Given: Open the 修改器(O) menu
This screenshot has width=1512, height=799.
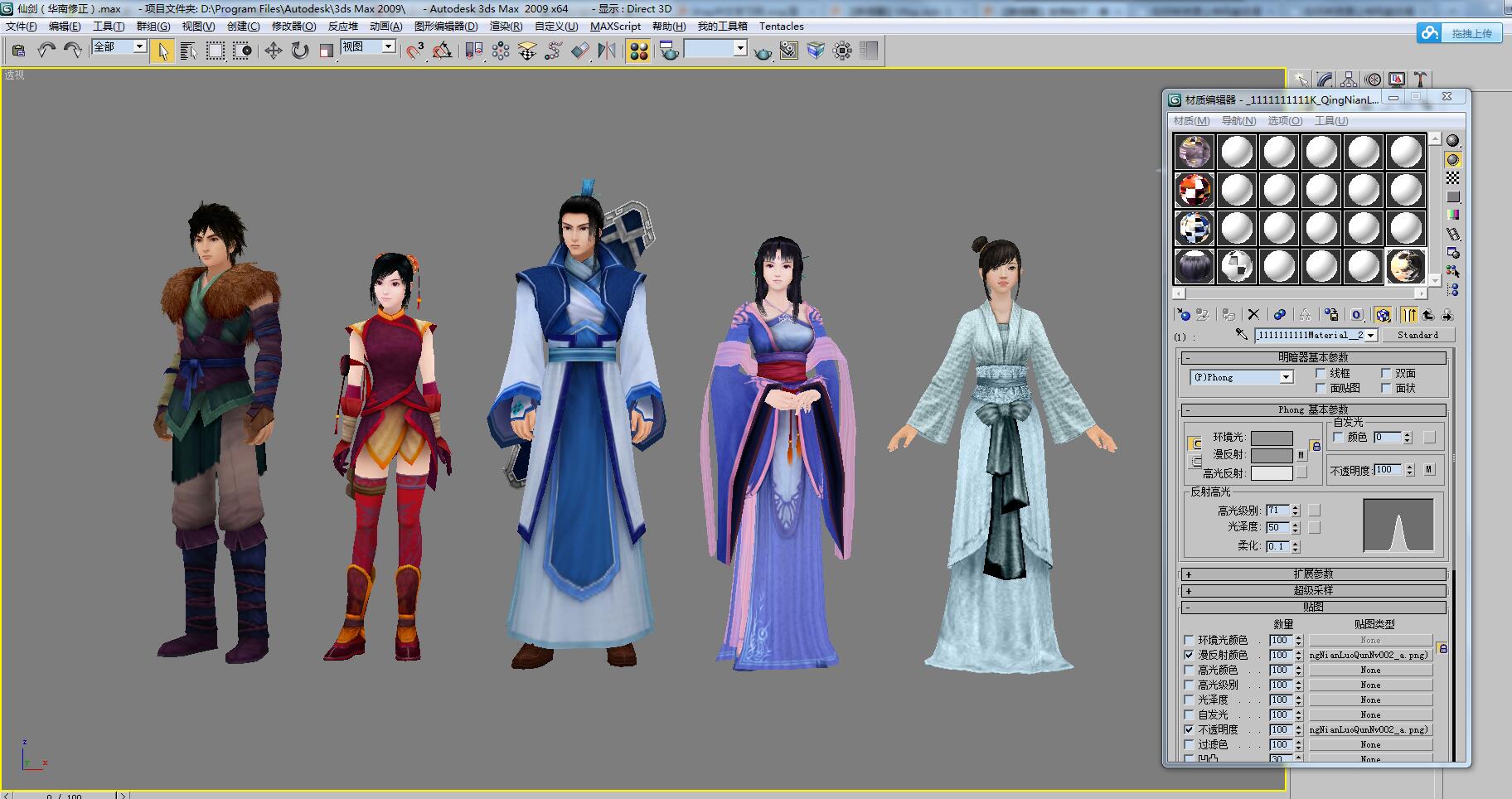Looking at the screenshot, I should [x=294, y=27].
